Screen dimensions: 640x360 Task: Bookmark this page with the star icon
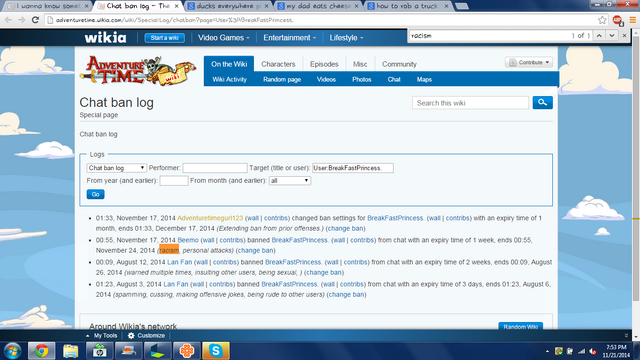(602, 20)
